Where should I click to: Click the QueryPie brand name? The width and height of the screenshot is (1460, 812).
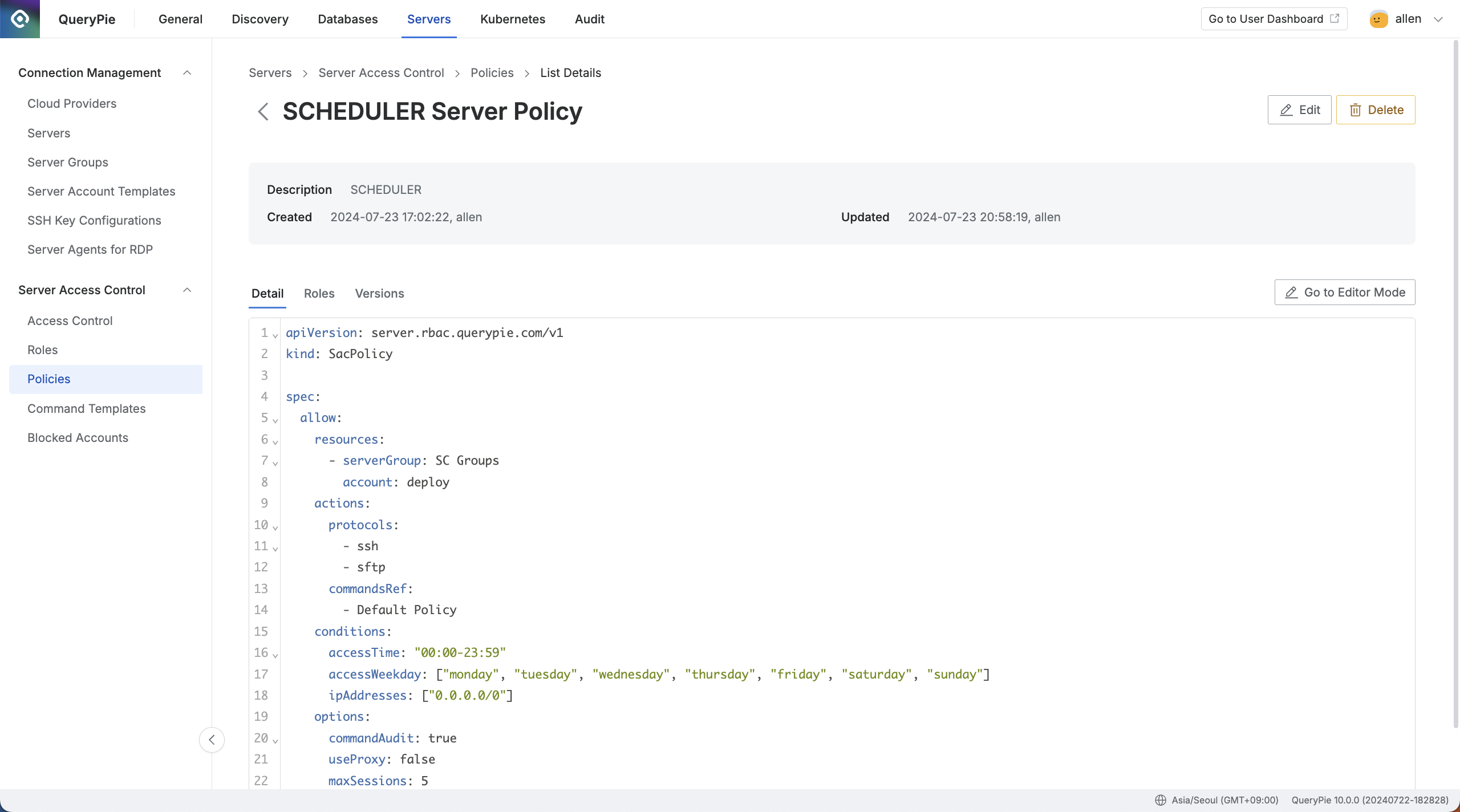point(87,19)
